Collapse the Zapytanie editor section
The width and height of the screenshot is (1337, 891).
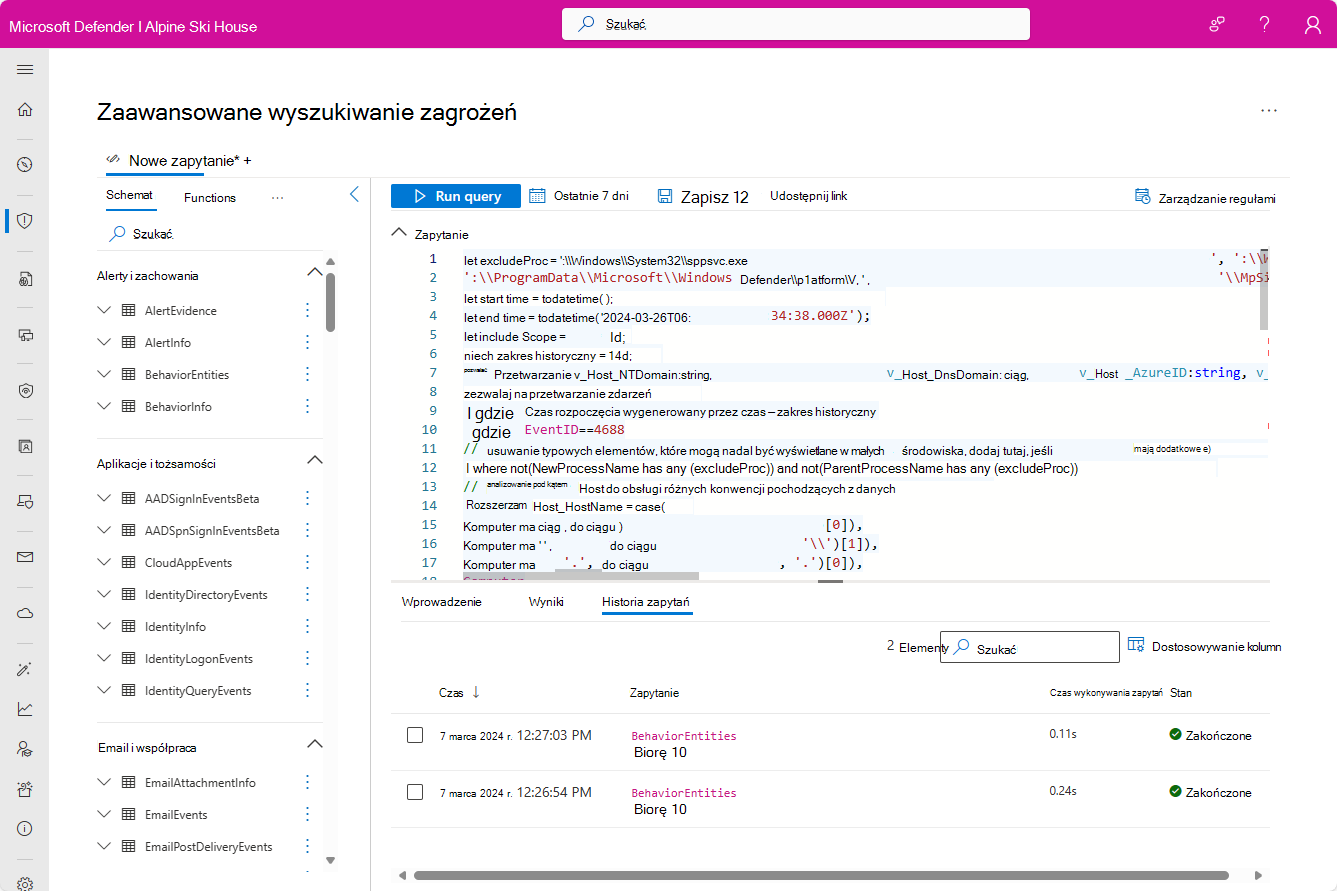point(397,234)
